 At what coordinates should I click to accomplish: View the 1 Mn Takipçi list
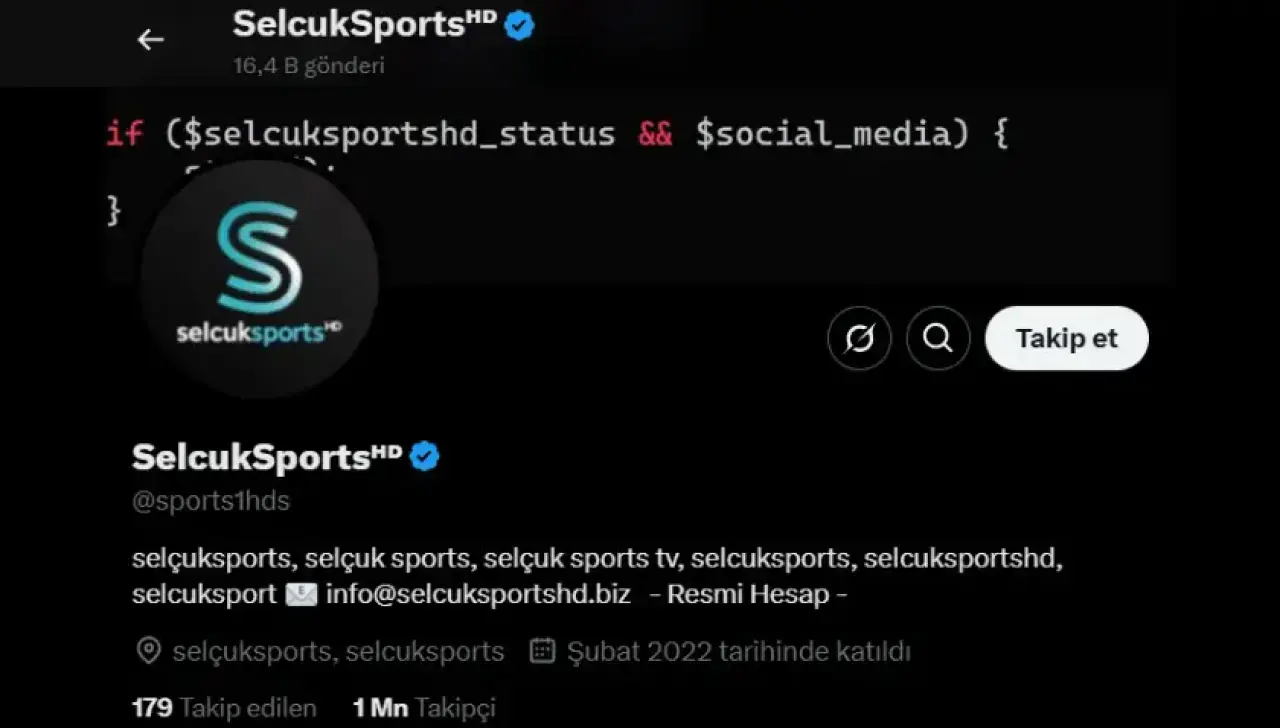pos(424,709)
